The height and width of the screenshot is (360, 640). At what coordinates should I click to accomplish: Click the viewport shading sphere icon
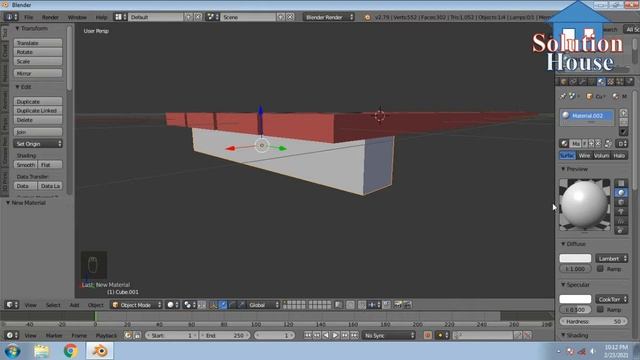point(173,304)
